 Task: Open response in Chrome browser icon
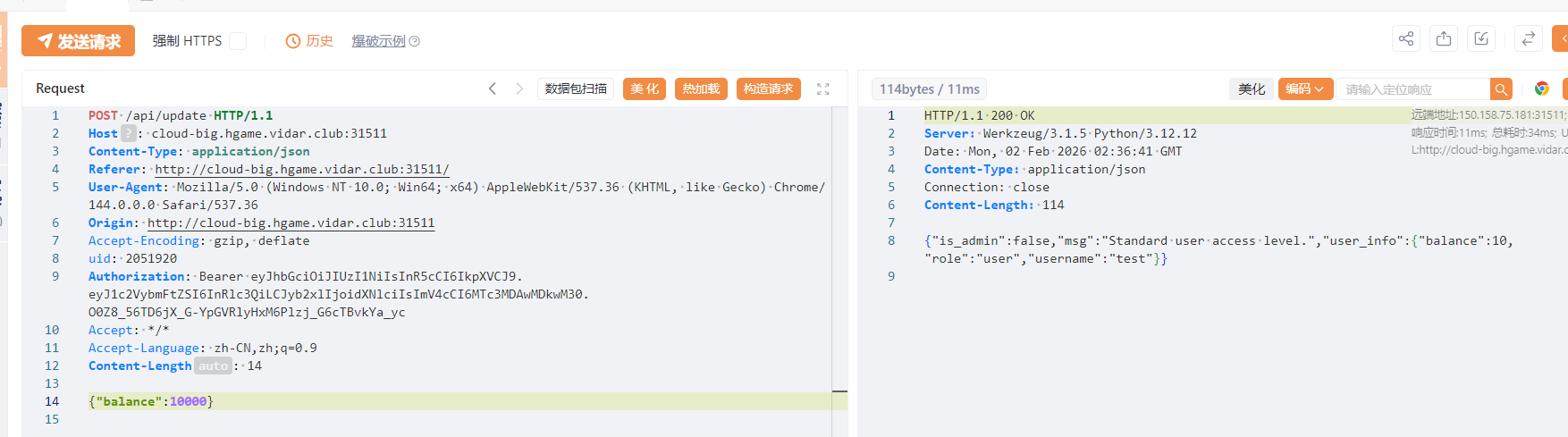coord(1542,88)
